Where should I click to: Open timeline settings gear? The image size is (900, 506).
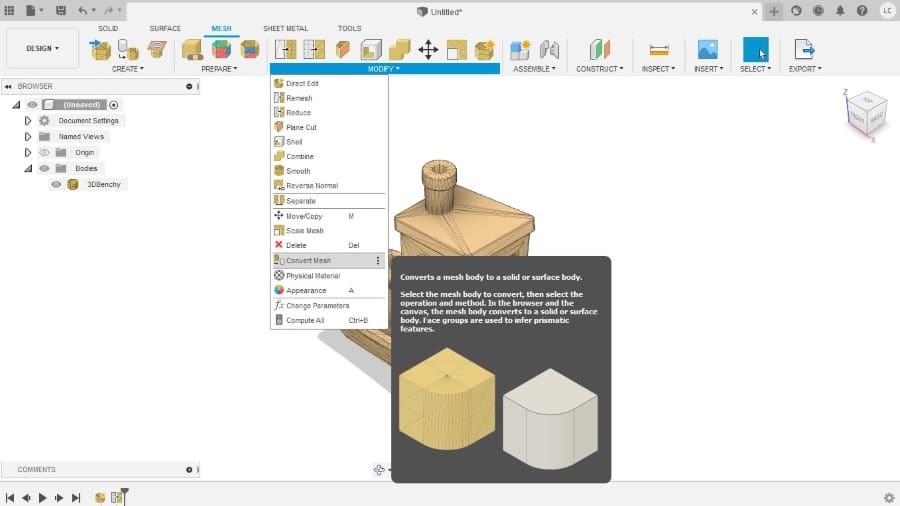click(x=889, y=497)
